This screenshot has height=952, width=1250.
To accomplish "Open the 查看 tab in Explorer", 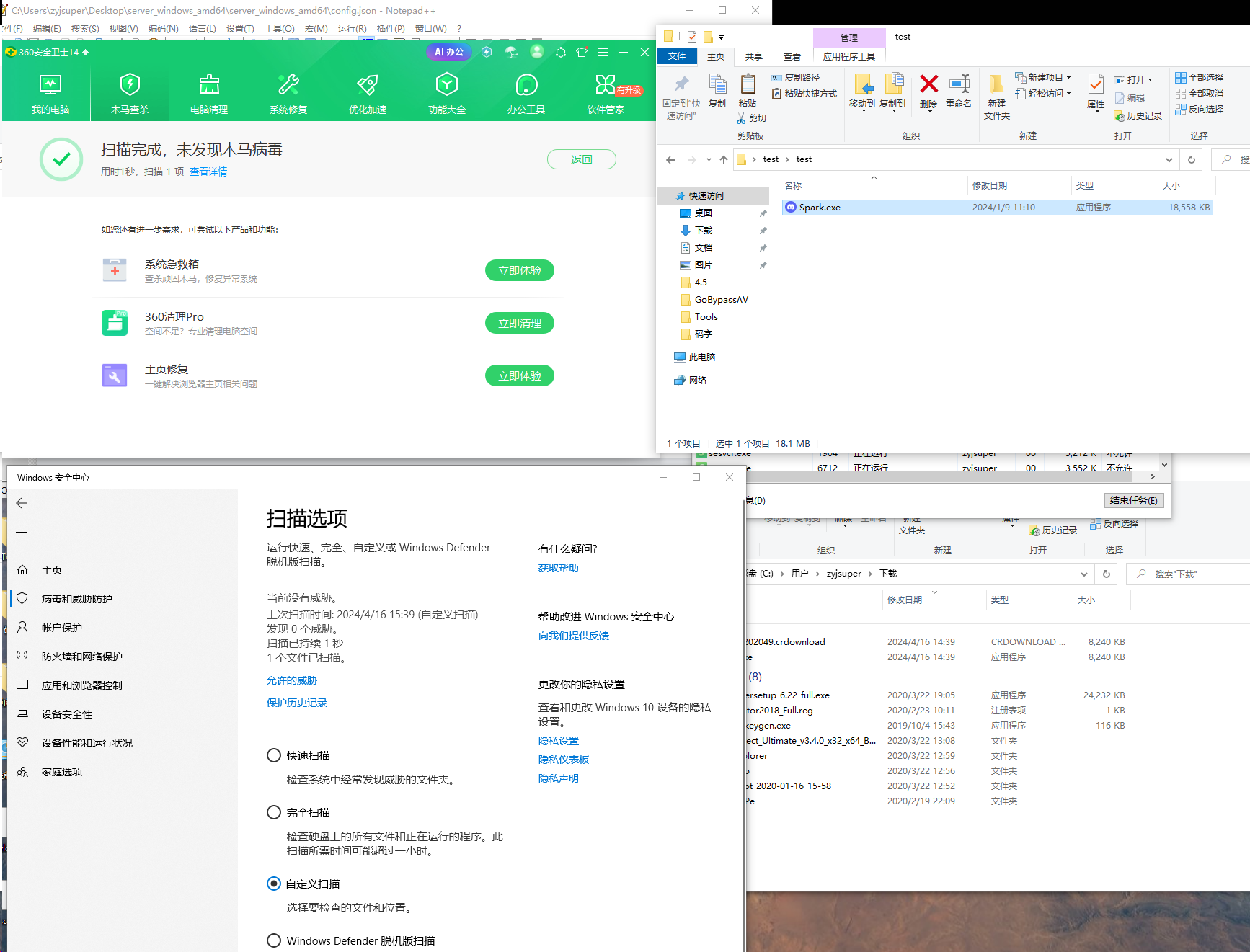I will (x=792, y=56).
